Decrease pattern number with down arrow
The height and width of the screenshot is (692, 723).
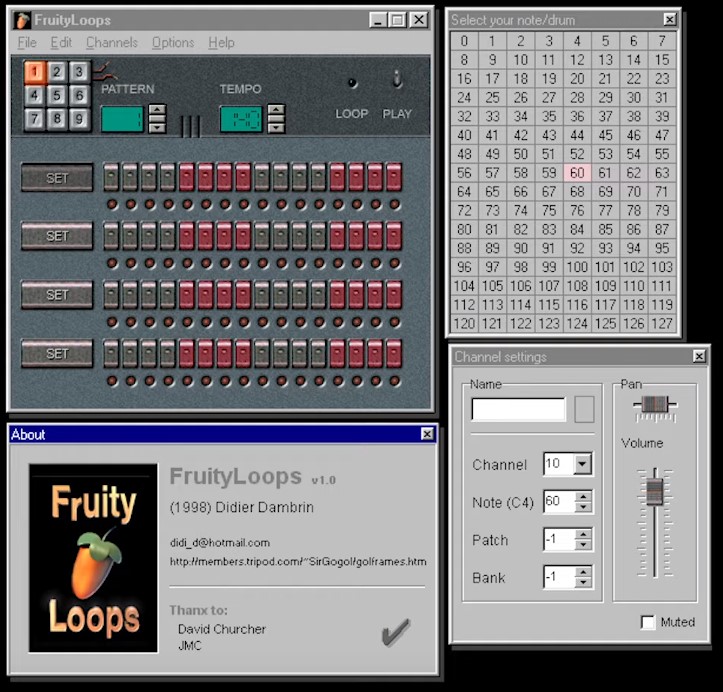click(x=157, y=128)
